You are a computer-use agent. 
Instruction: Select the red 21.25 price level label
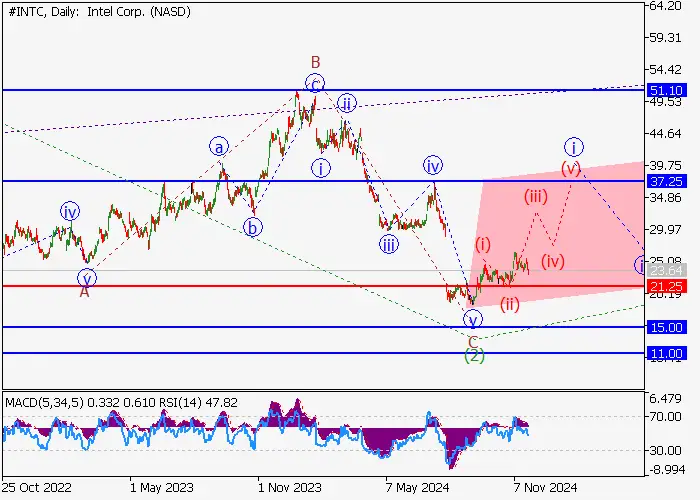click(667, 287)
